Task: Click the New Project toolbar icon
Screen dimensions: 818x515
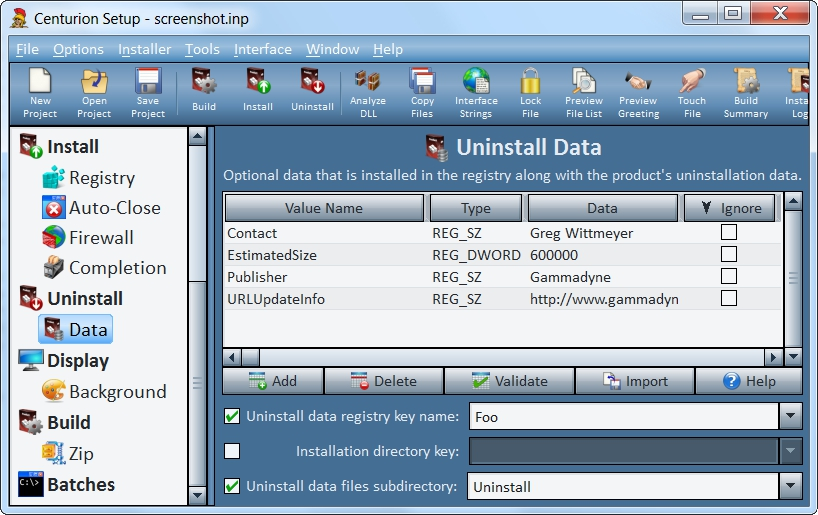Action: click(40, 93)
